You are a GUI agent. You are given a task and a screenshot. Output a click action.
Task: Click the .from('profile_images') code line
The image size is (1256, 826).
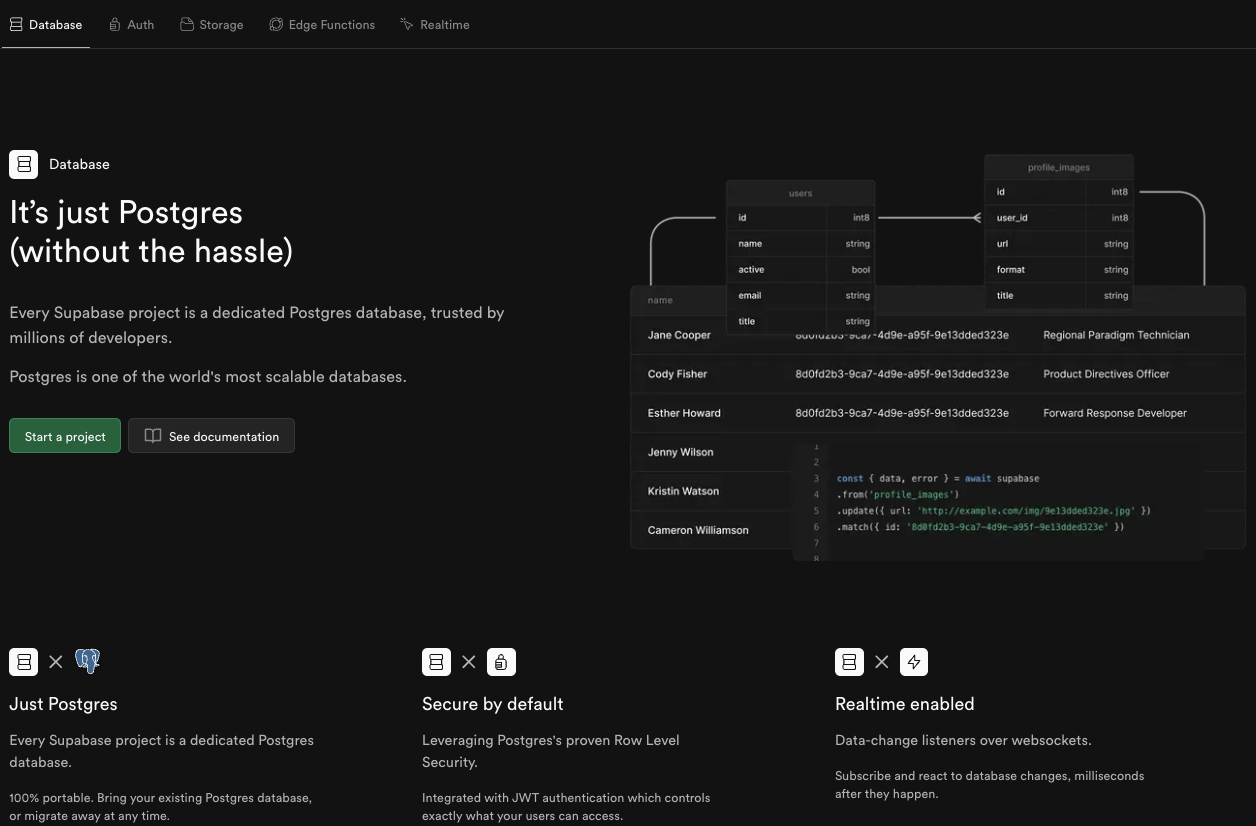coord(898,494)
